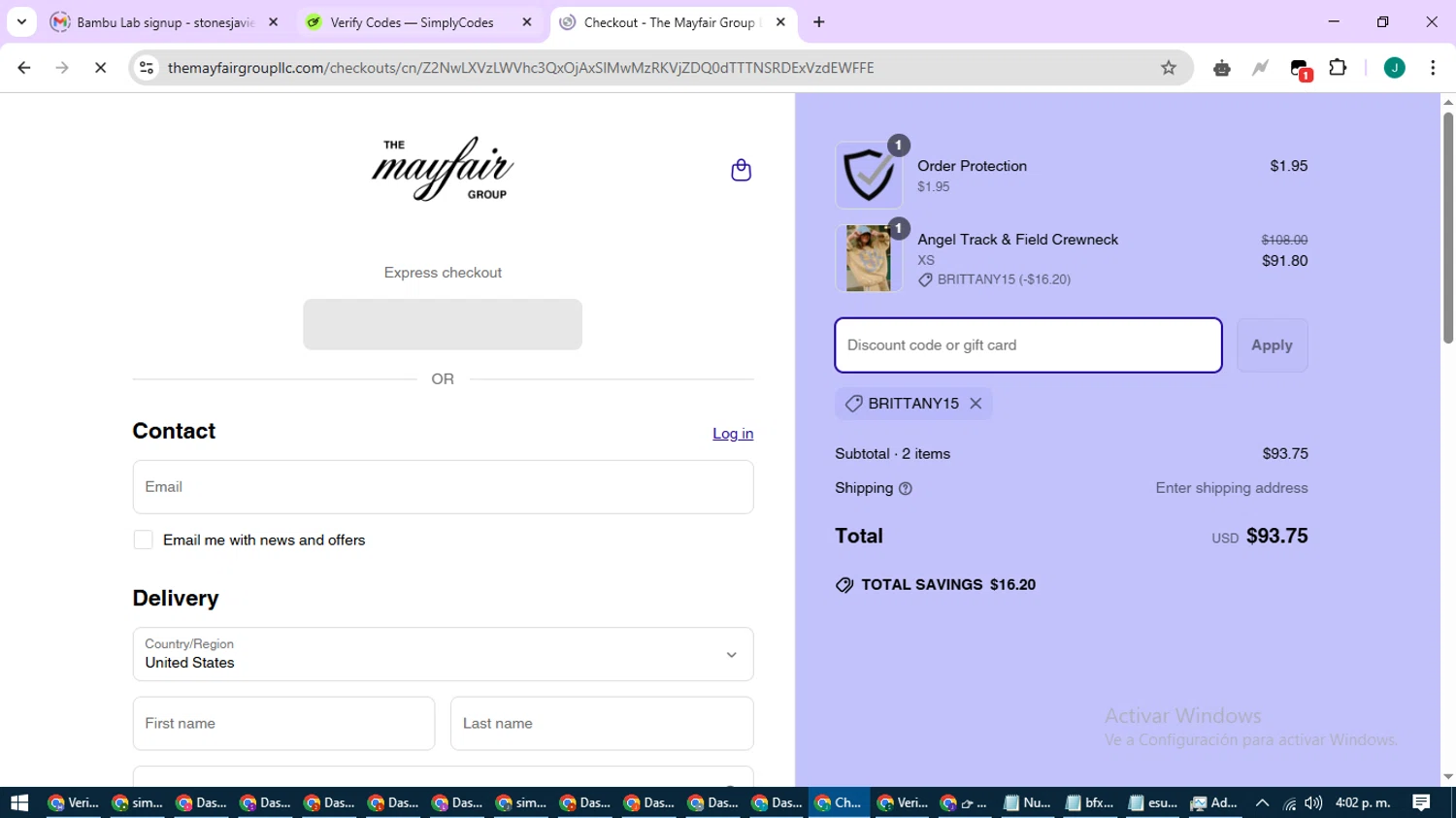Click the BRITTANY15 (-$16.20) line discount
This screenshot has height=818, width=1456.
click(1004, 279)
